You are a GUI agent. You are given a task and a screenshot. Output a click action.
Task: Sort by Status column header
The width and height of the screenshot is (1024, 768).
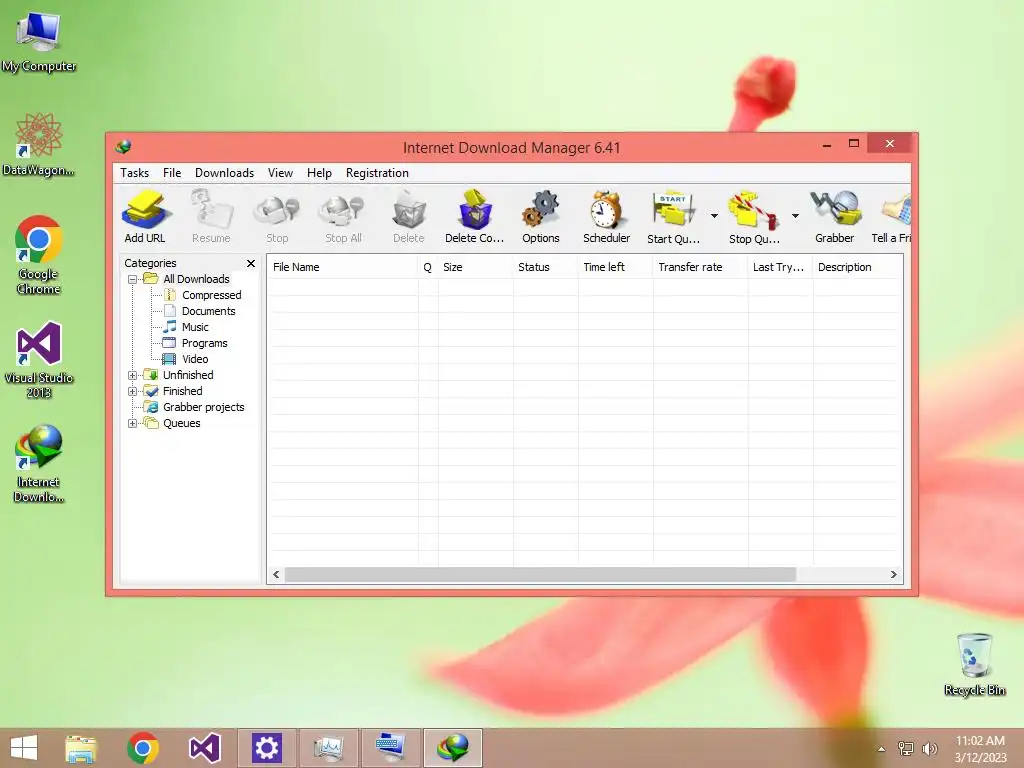[545, 267]
